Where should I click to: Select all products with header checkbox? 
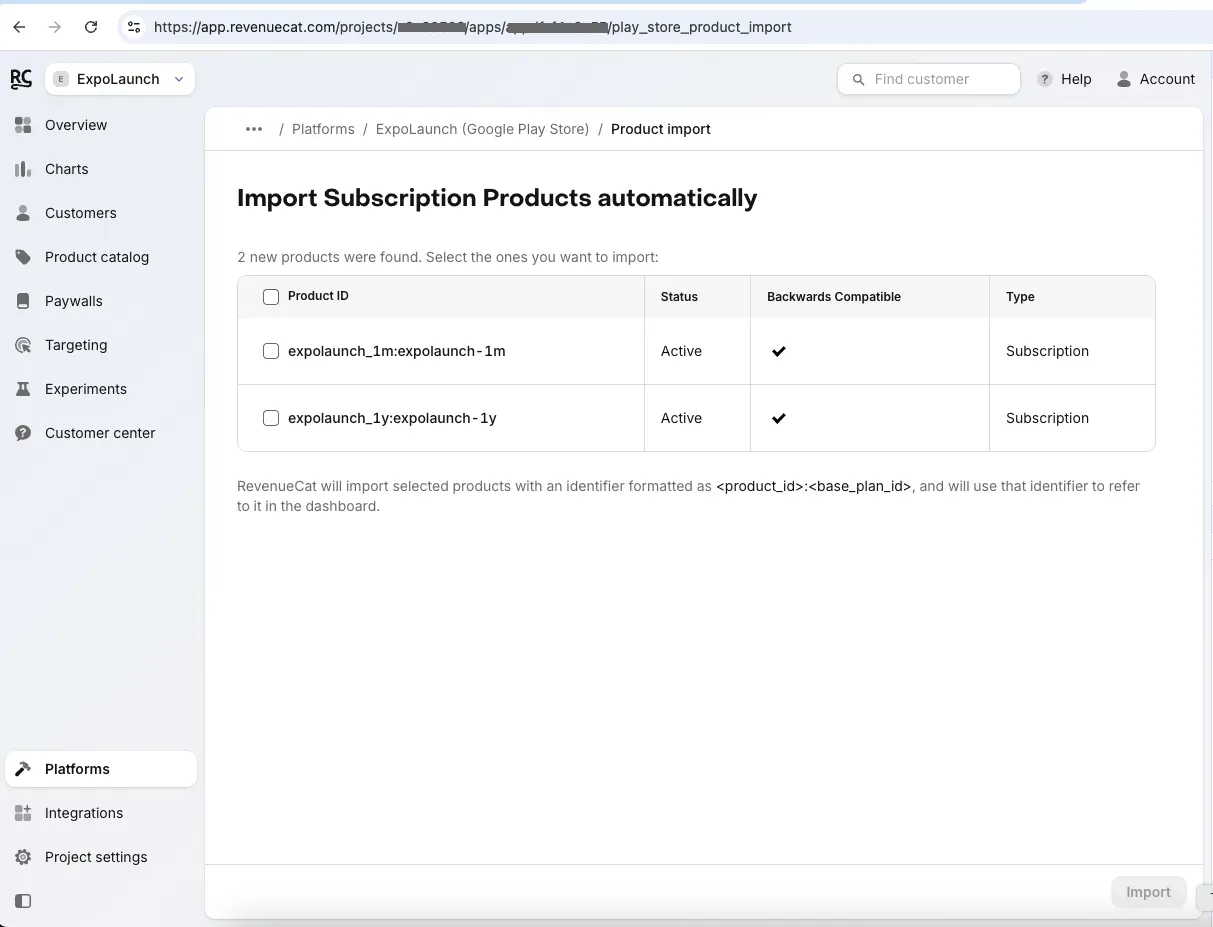pos(270,297)
